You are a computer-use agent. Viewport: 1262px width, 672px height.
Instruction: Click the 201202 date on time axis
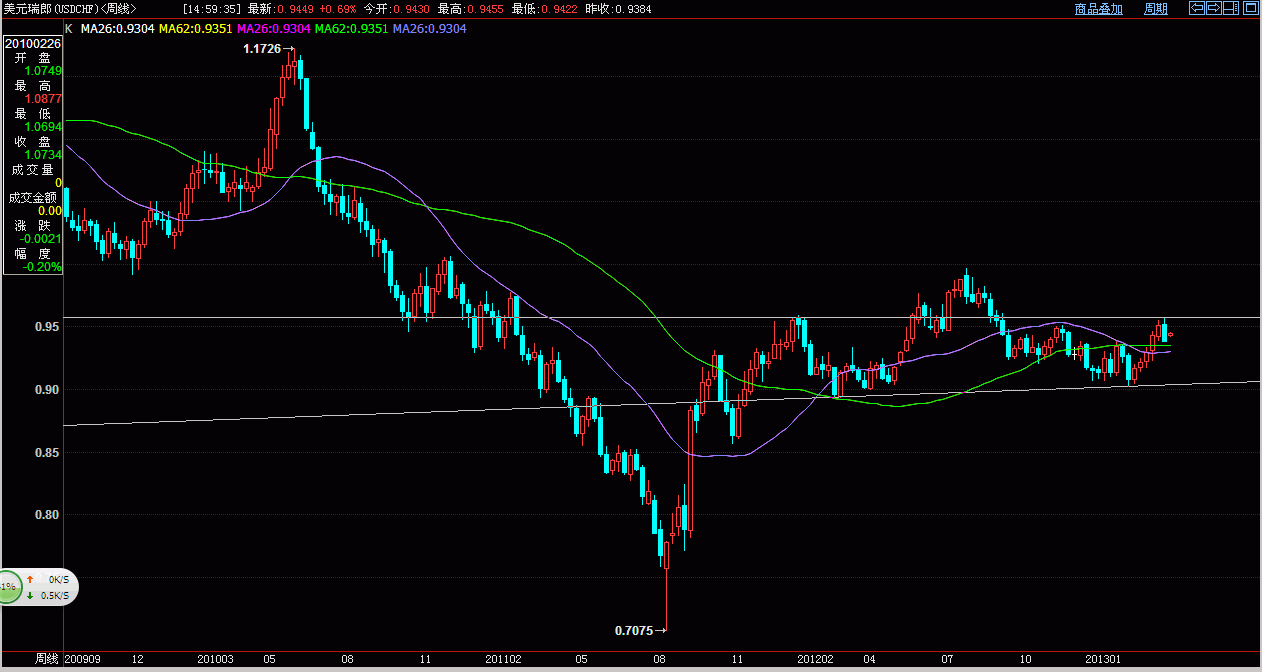816,660
